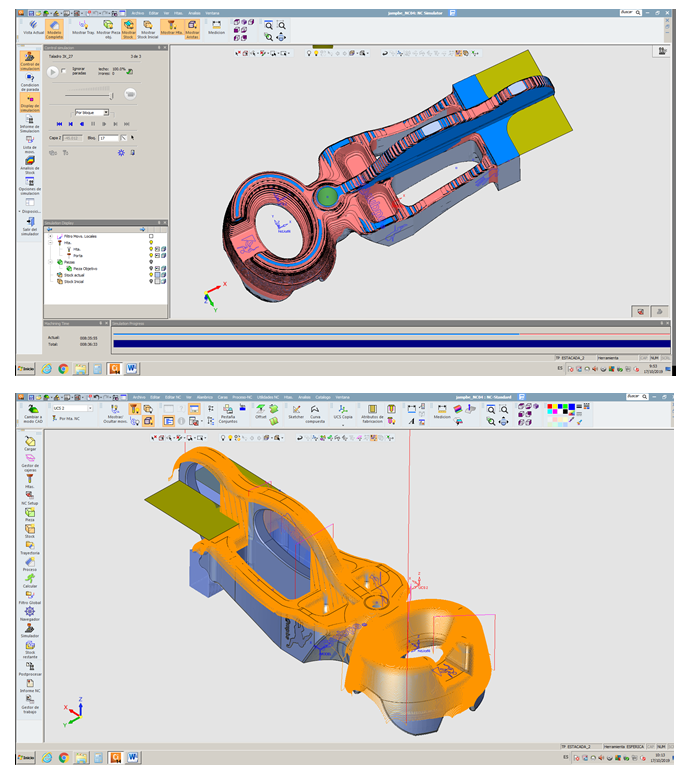Open Control de simulacion sidebar panel
Image resolution: width=682 pixels, height=773 pixels.
click(30, 61)
